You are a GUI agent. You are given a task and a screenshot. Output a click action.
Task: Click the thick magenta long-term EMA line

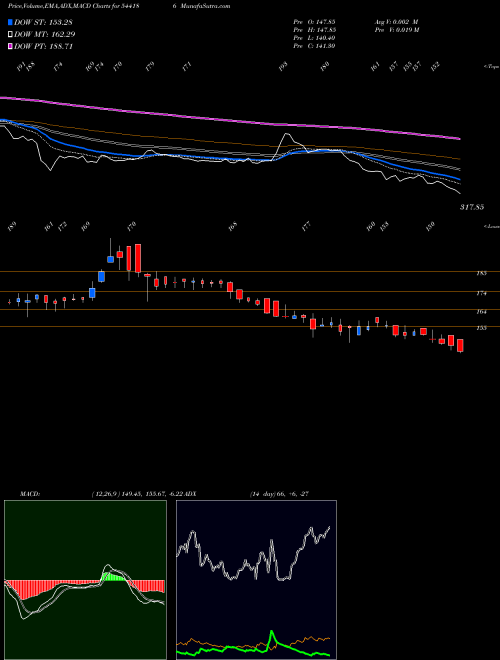click(231, 120)
